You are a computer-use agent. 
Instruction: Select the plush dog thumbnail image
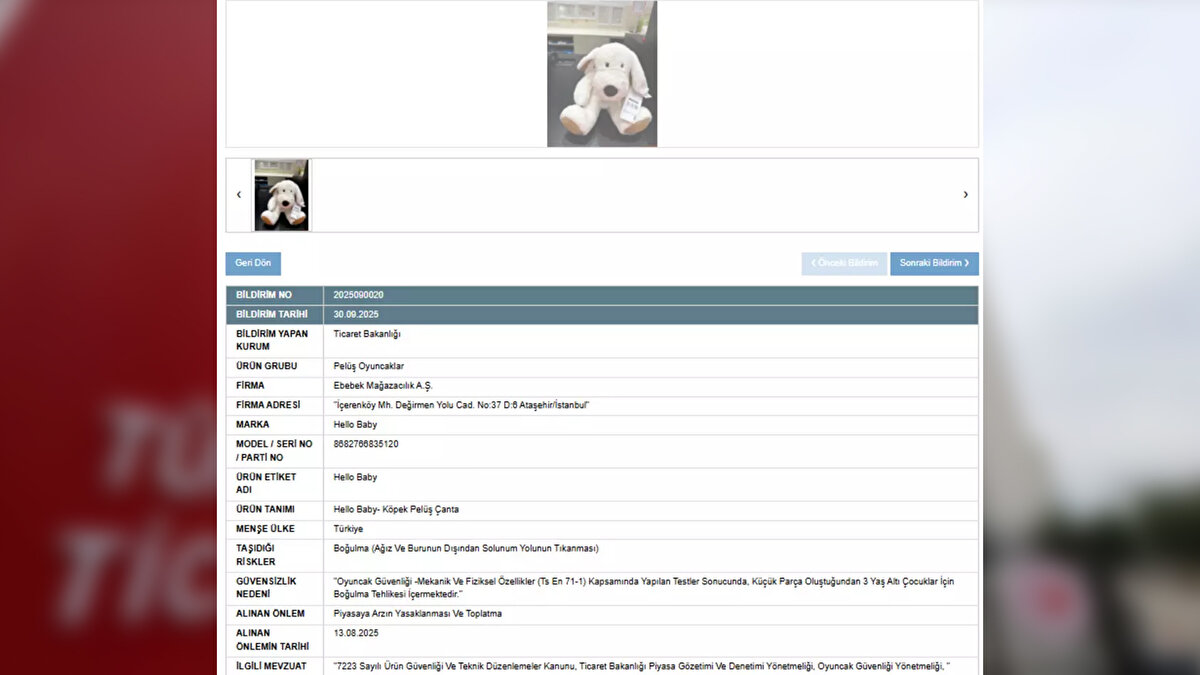pyautogui.click(x=281, y=195)
